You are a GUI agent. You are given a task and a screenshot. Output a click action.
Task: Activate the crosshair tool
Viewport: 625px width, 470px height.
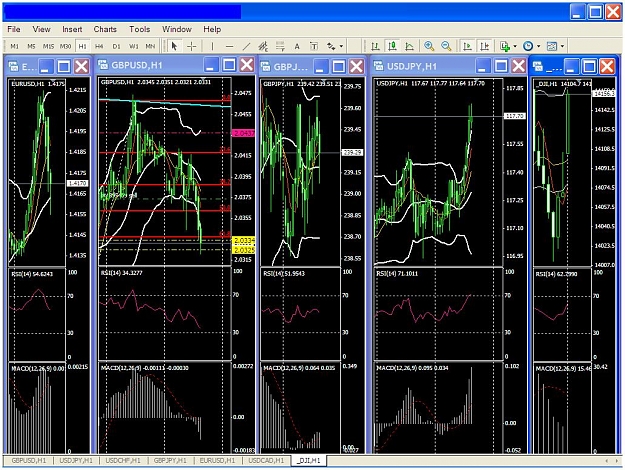[x=192, y=46]
